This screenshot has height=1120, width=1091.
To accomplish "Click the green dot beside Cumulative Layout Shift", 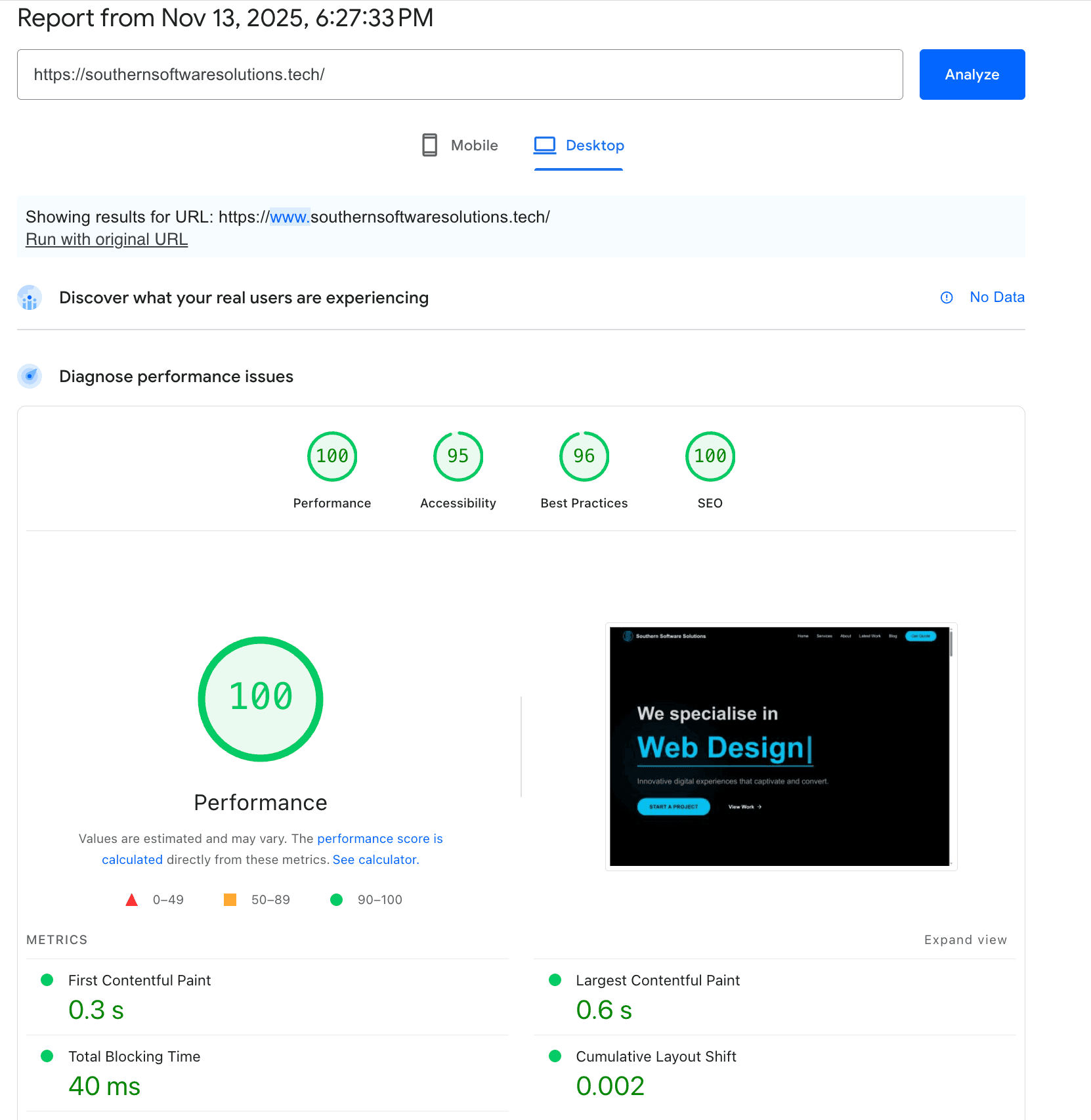I will point(555,1056).
